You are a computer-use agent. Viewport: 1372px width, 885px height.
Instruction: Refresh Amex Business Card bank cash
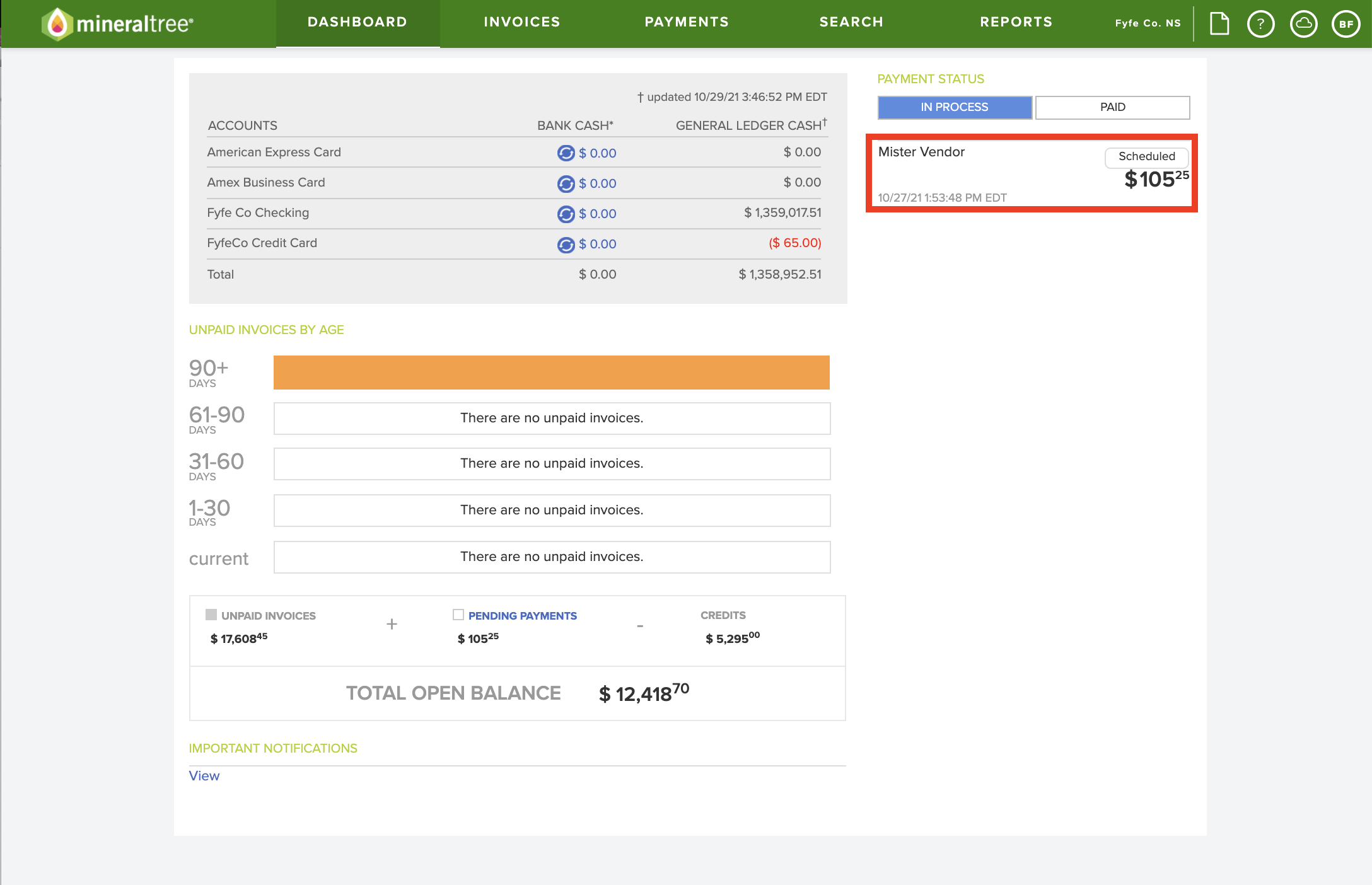coord(566,183)
